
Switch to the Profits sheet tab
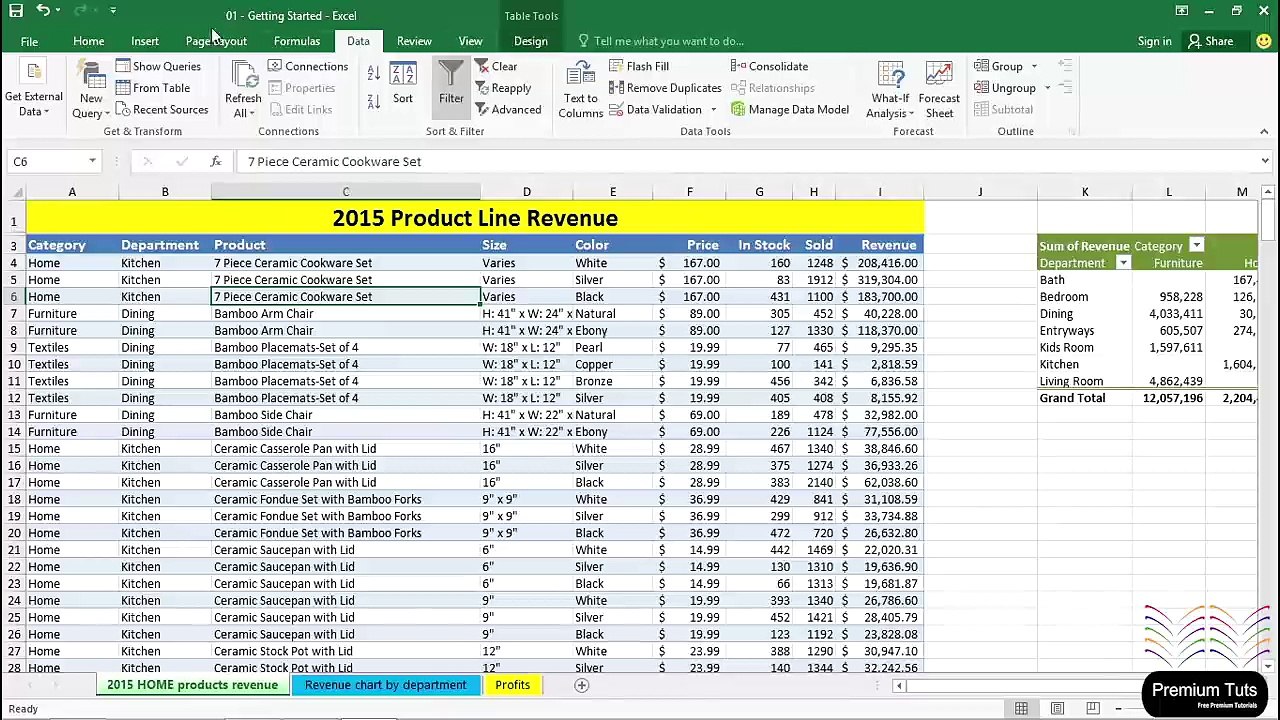point(512,685)
